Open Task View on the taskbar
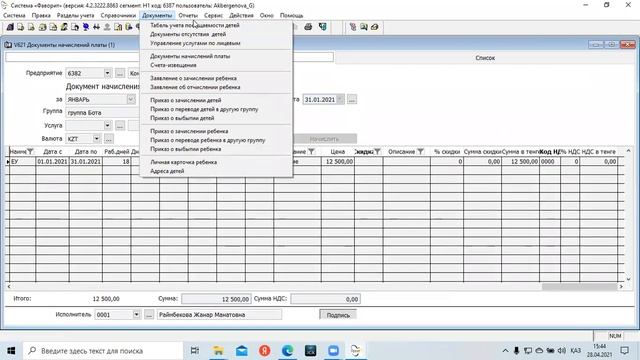The width and height of the screenshot is (640, 360). click(195, 351)
